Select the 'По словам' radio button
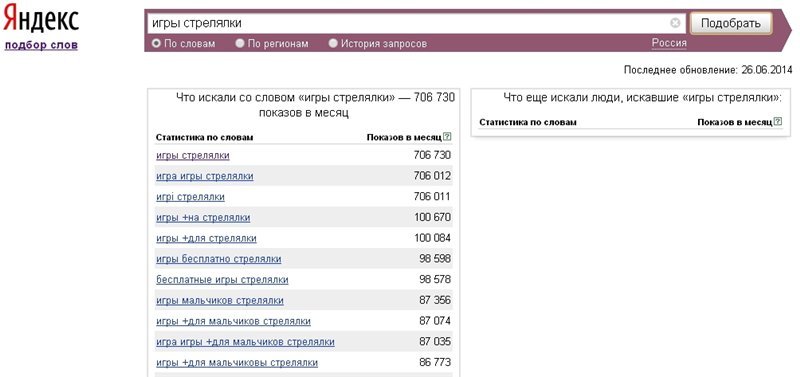Screen dimensions: 800x377 coord(157,43)
